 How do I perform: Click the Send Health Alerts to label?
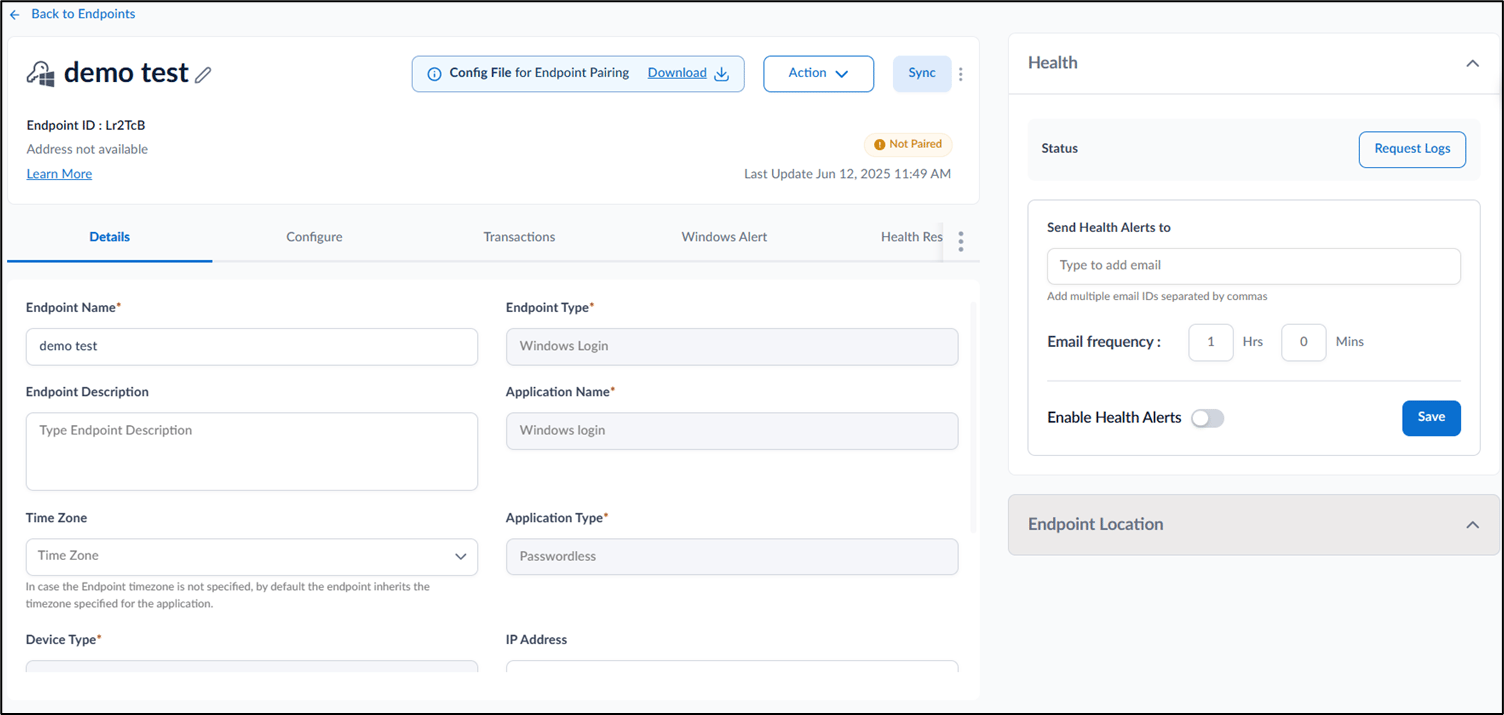[1109, 228]
